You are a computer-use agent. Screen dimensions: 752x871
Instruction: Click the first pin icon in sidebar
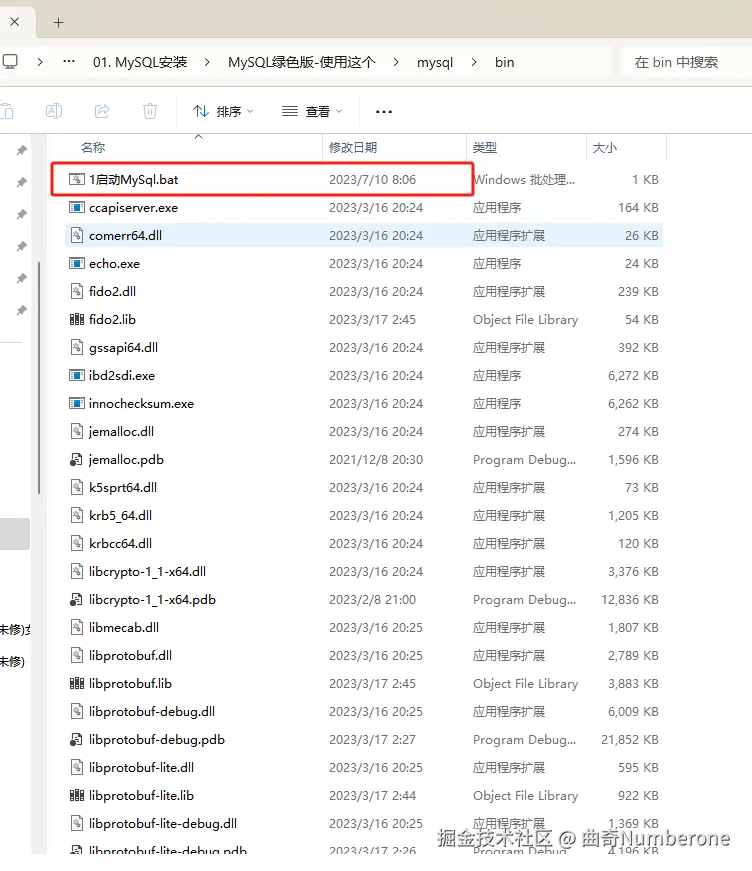[22, 150]
